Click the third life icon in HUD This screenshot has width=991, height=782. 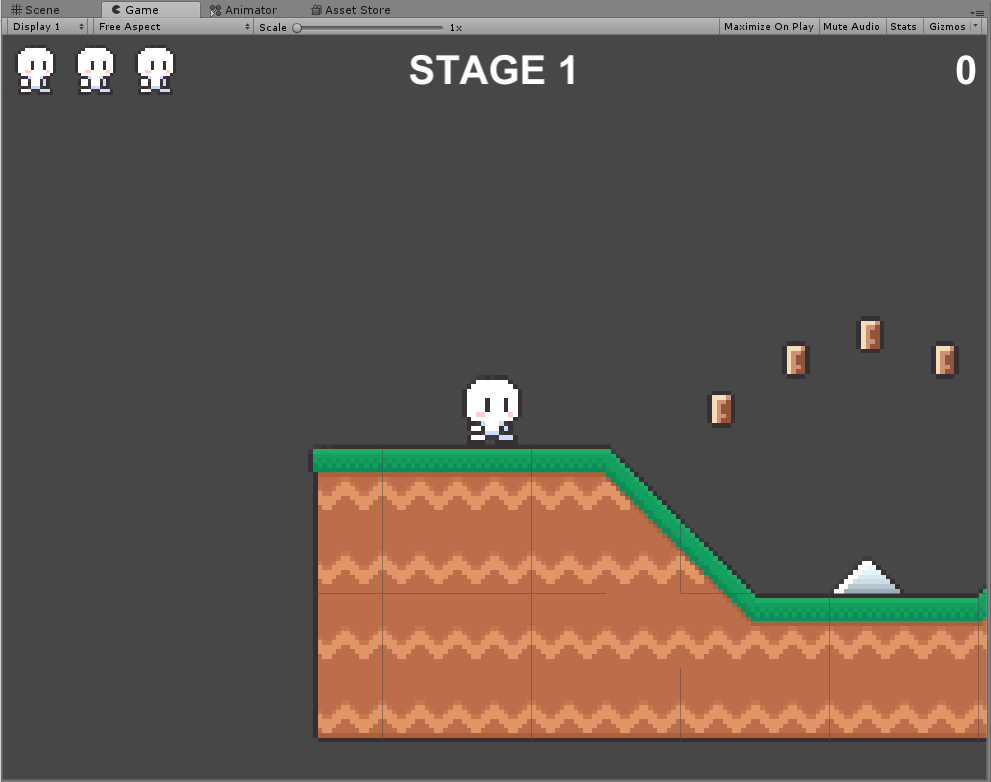pos(155,70)
